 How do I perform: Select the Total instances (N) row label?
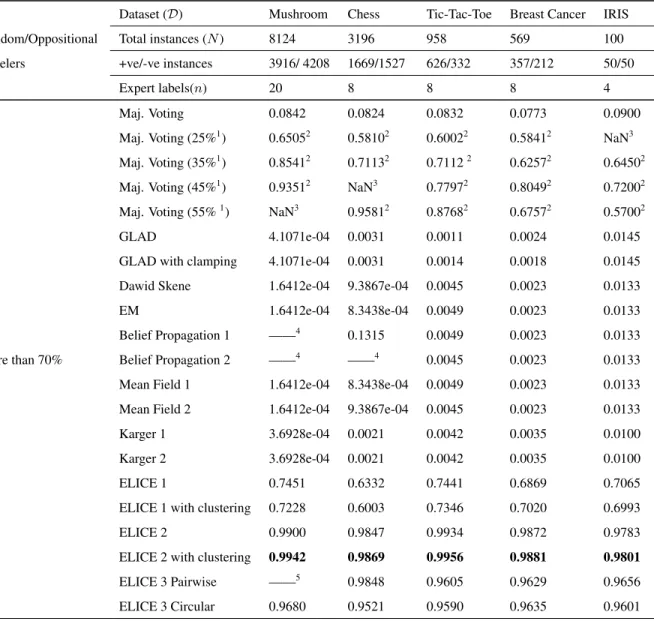pos(171,39)
